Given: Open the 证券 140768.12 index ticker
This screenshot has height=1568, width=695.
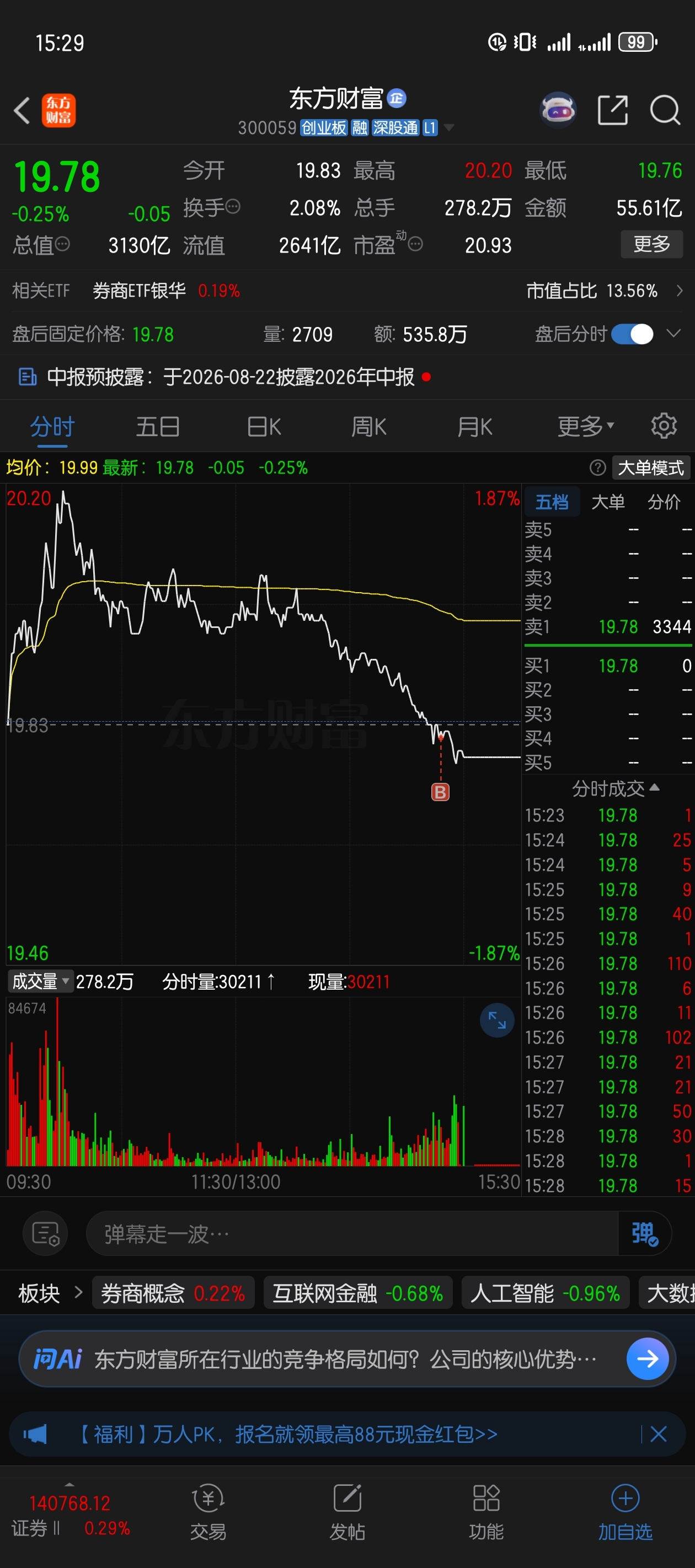Looking at the screenshot, I should point(71,1515).
